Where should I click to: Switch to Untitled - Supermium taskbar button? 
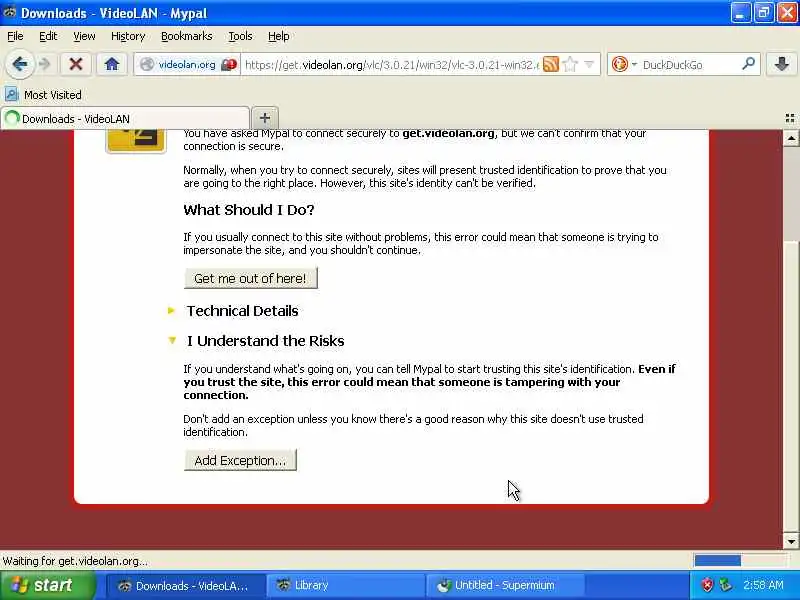505,586
